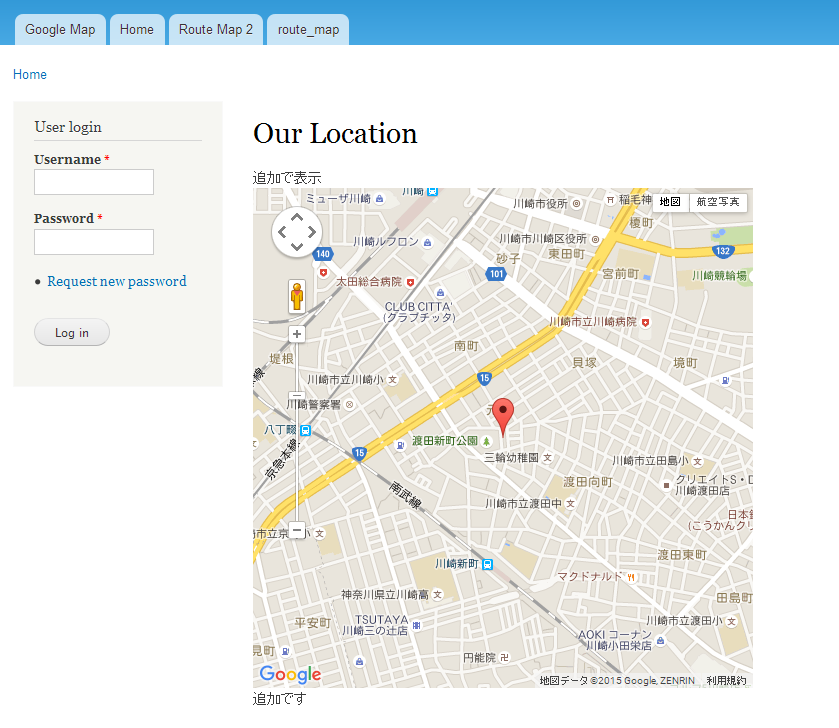Click the 川崎競輪場 label on the map

(719, 276)
